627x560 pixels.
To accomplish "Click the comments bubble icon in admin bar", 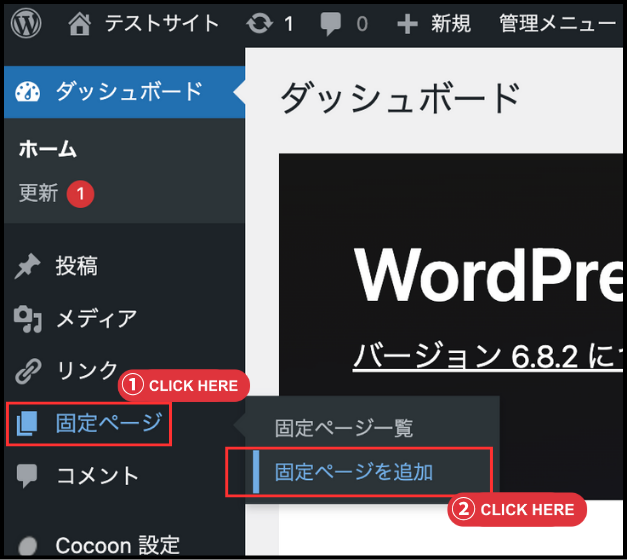I will point(331,24).
